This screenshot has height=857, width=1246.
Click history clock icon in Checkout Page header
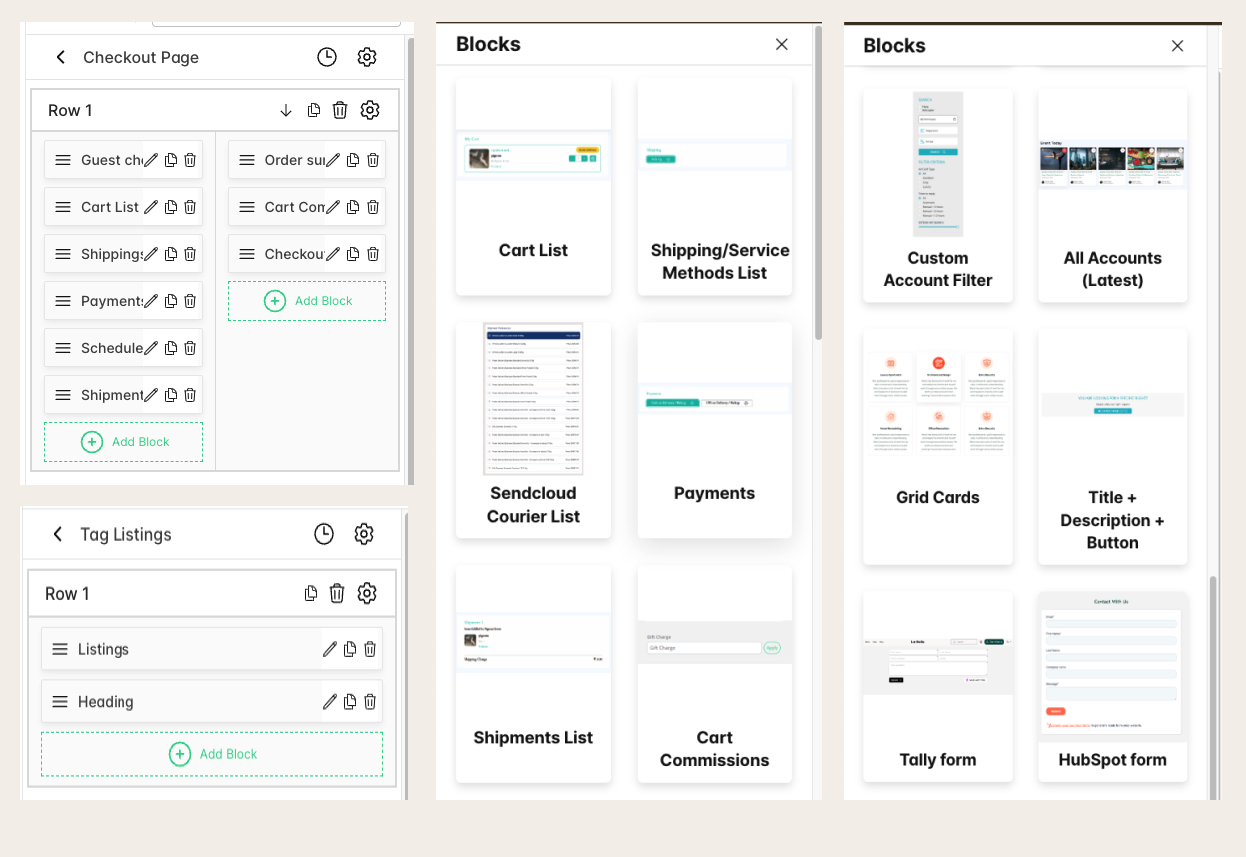point(327,57)
